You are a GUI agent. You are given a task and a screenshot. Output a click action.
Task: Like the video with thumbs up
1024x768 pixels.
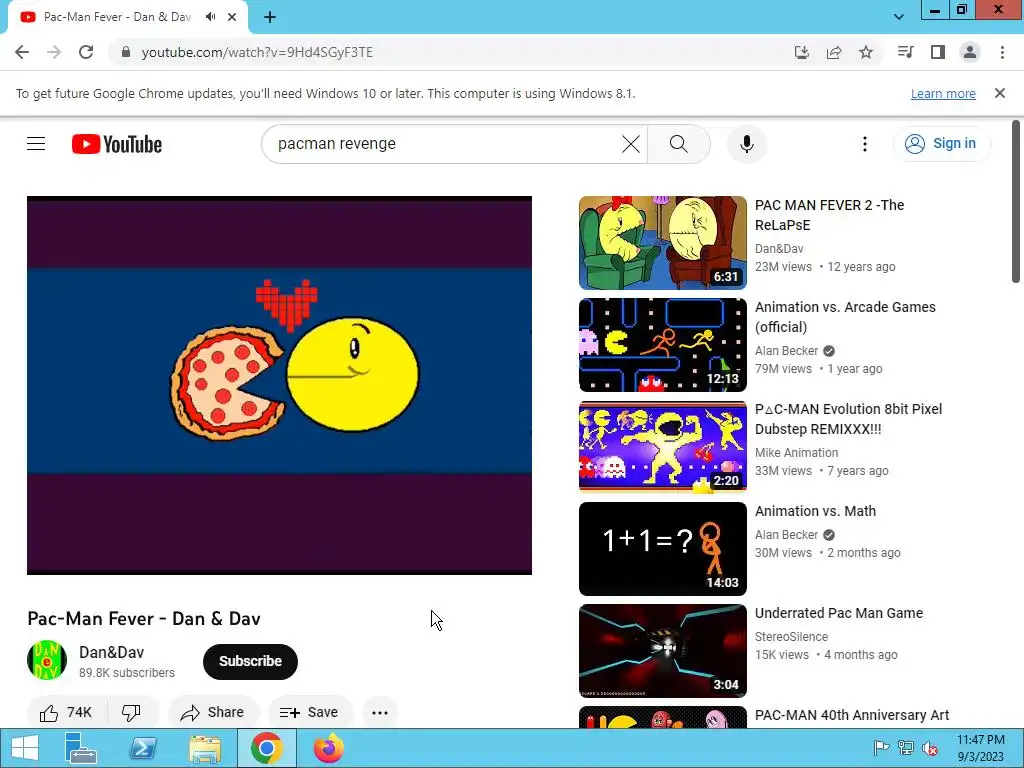pyautogui.click(x=66, y=712)
